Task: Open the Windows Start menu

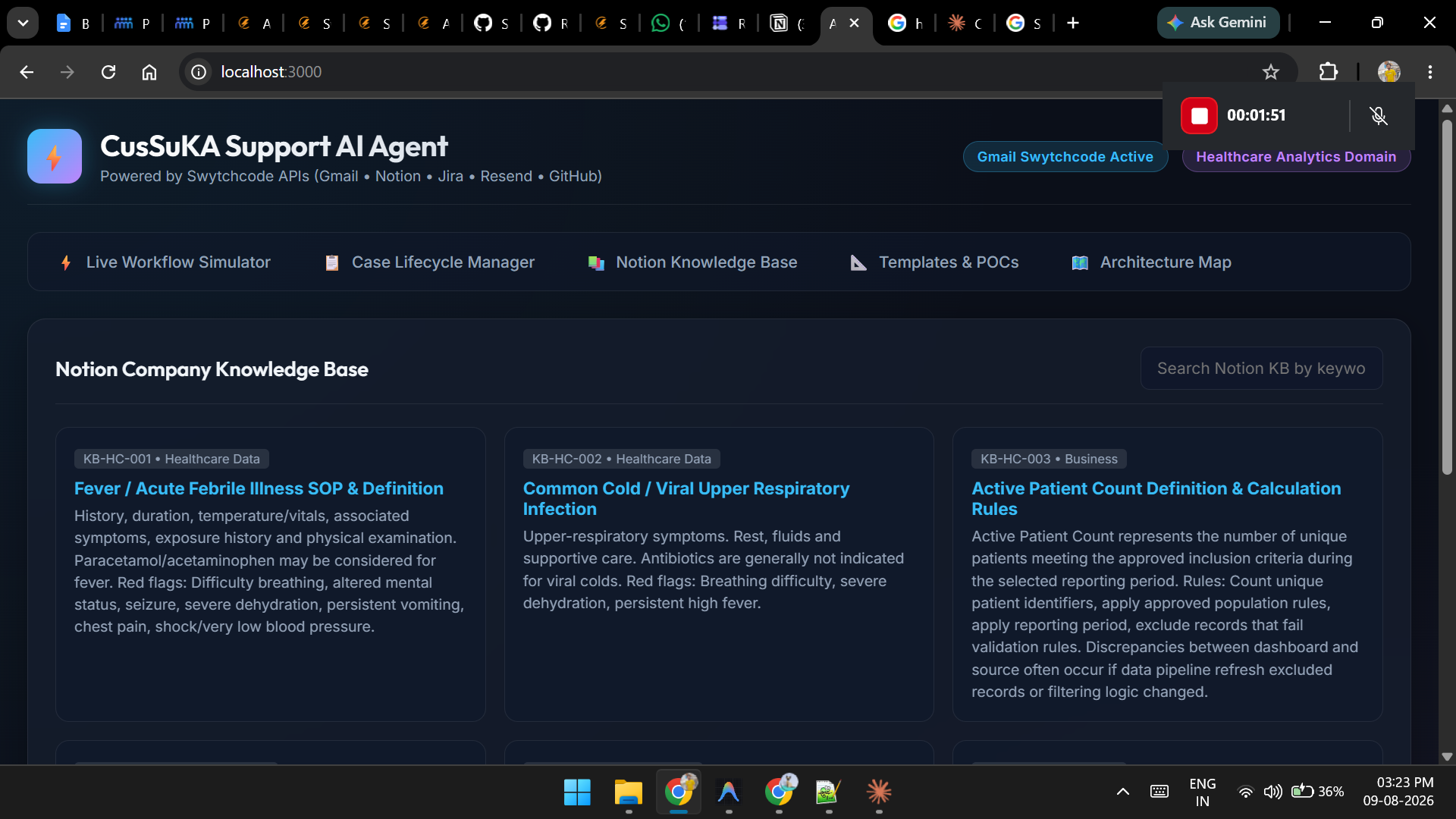Action: coord(577,792)
